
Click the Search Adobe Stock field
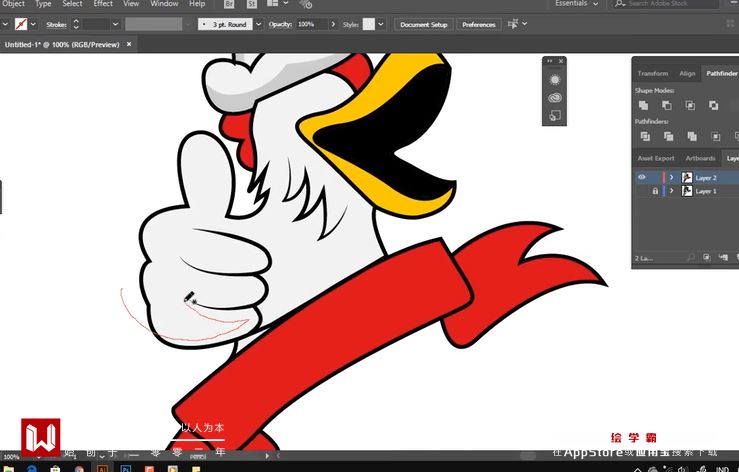tap(666, 3)
